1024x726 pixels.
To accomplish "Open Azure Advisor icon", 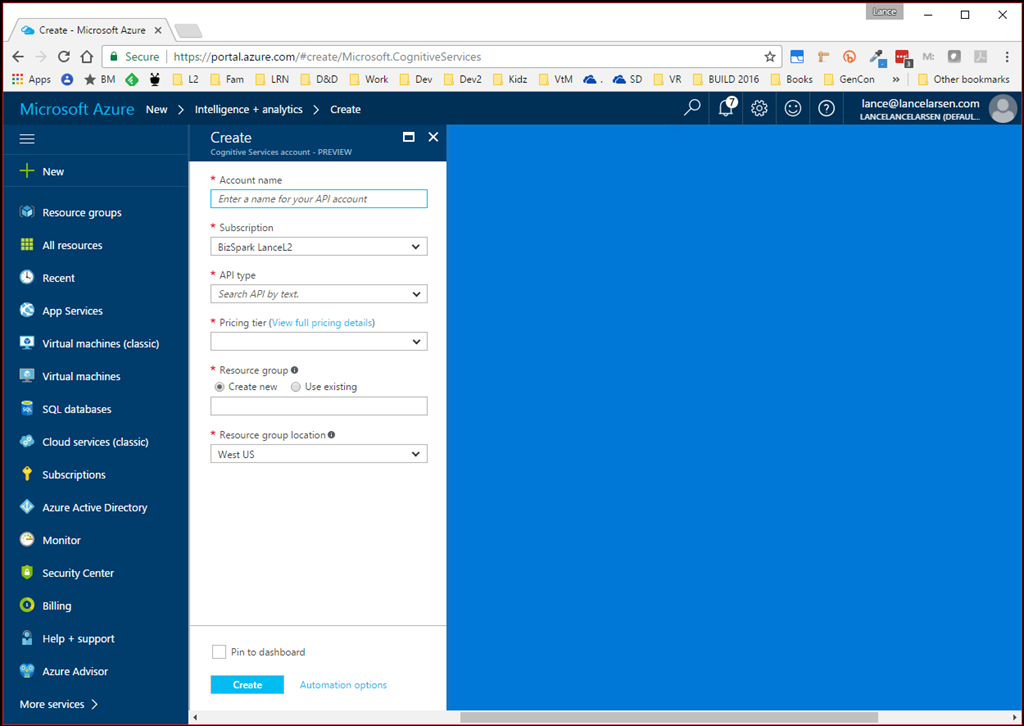I will coord(27,671).
